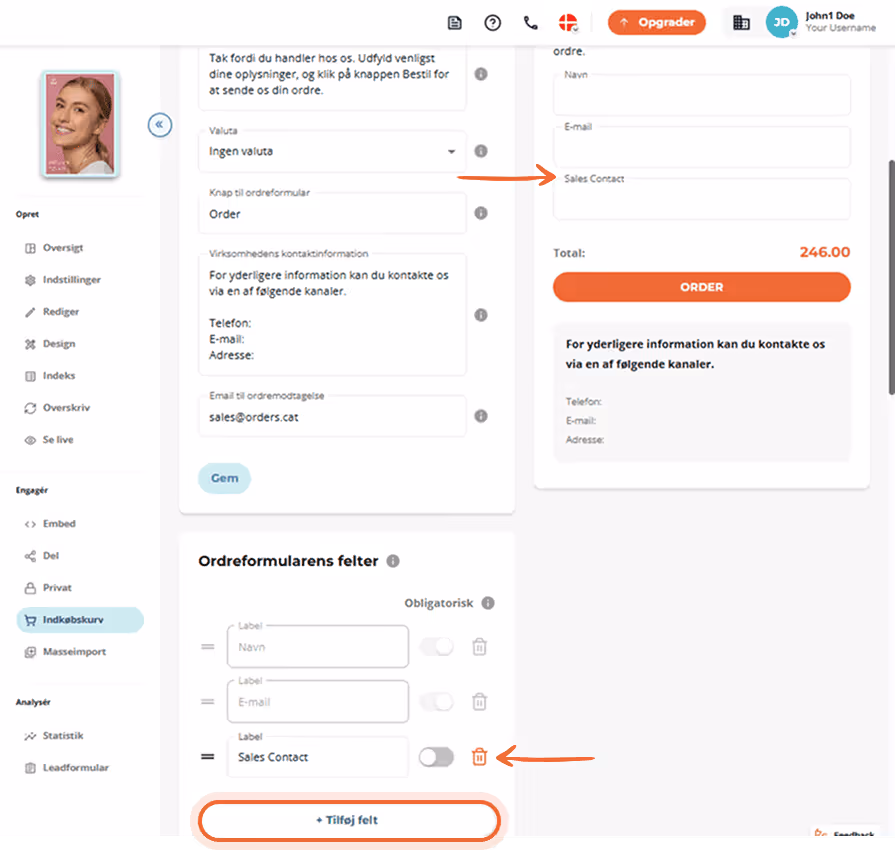Click info icon next to Obligatorisk

point(487,603)
